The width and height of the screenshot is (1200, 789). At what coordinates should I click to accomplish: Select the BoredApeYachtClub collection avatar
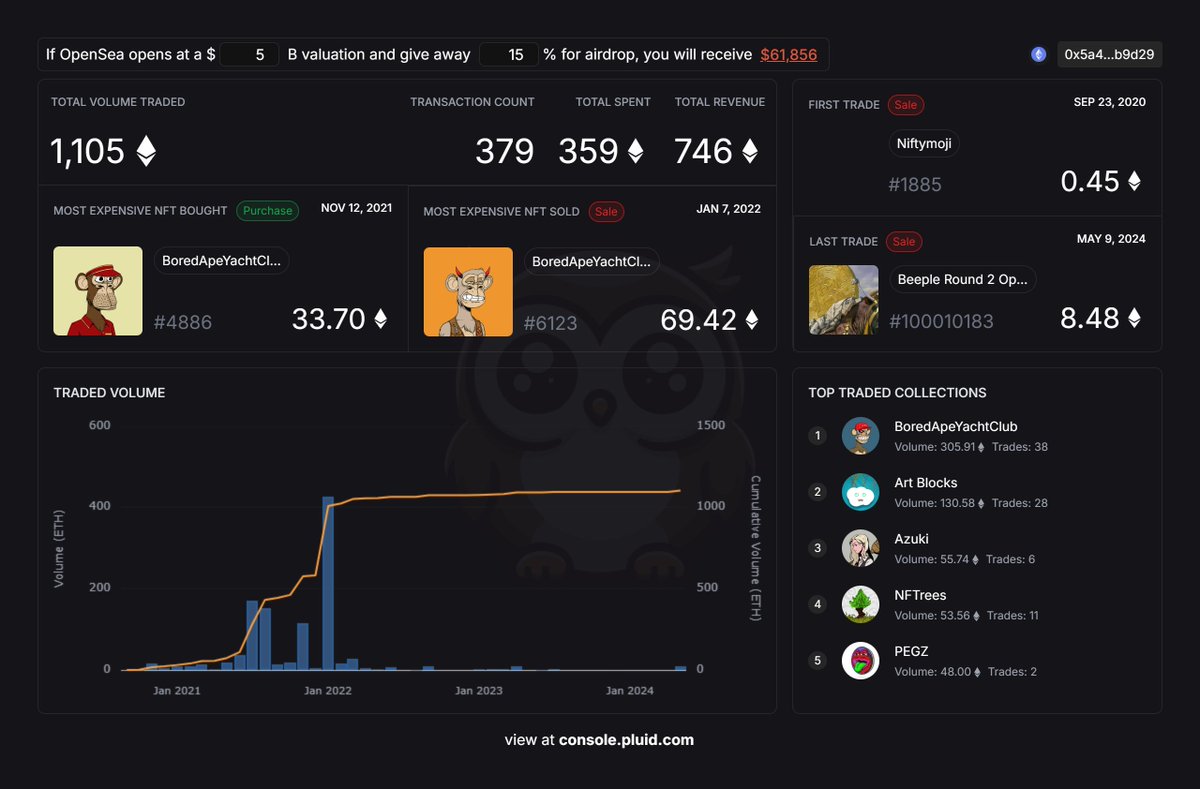click(861, 436)
